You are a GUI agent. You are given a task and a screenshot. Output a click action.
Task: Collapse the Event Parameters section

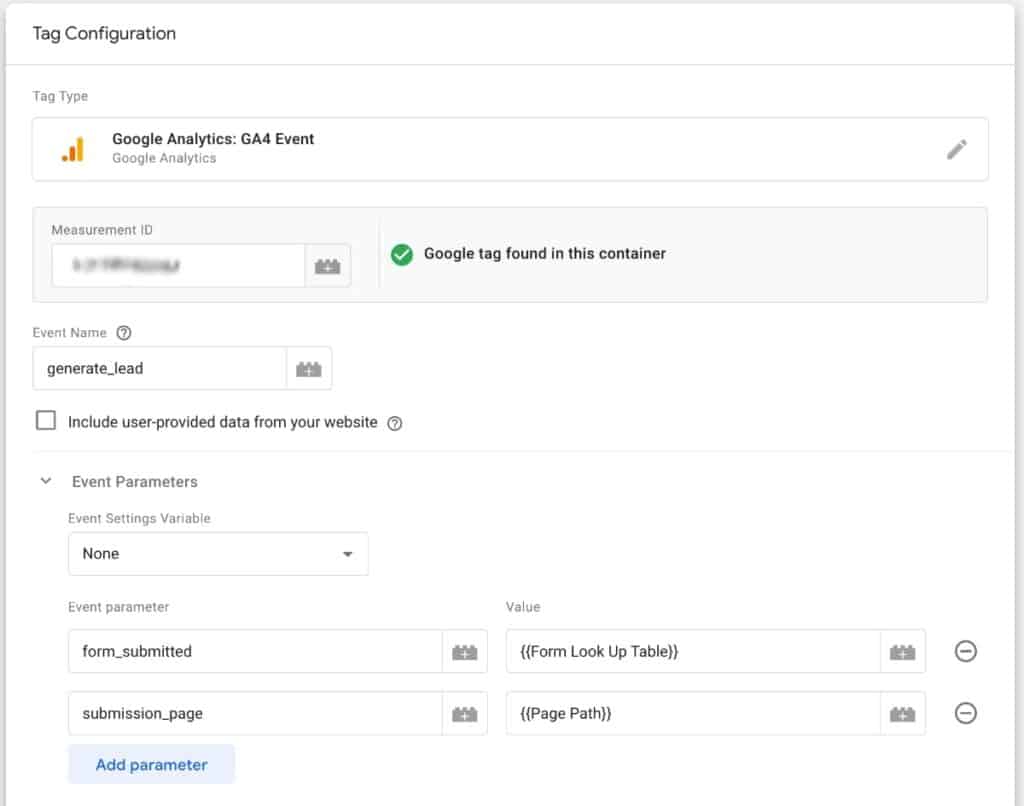[46, 481]
